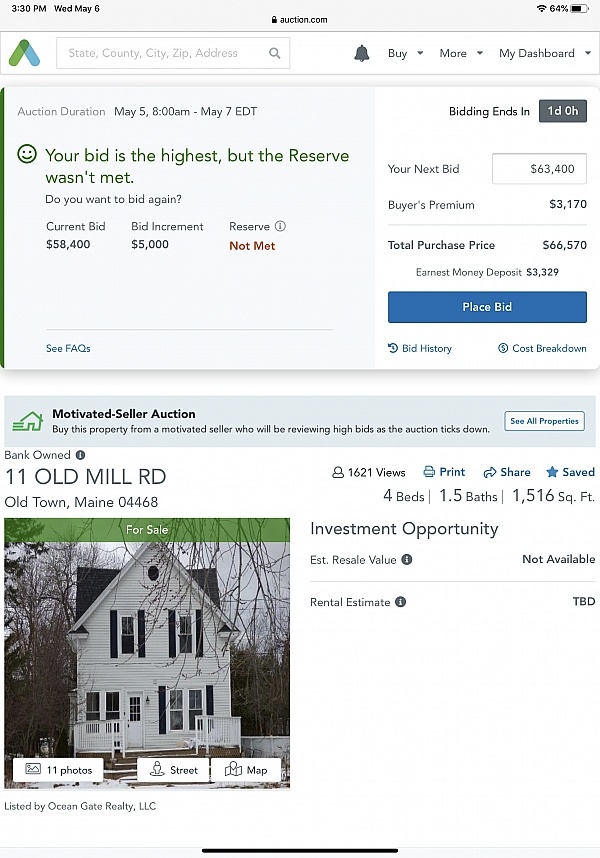Click the Est. Resale Value info icon

point(407,560)
